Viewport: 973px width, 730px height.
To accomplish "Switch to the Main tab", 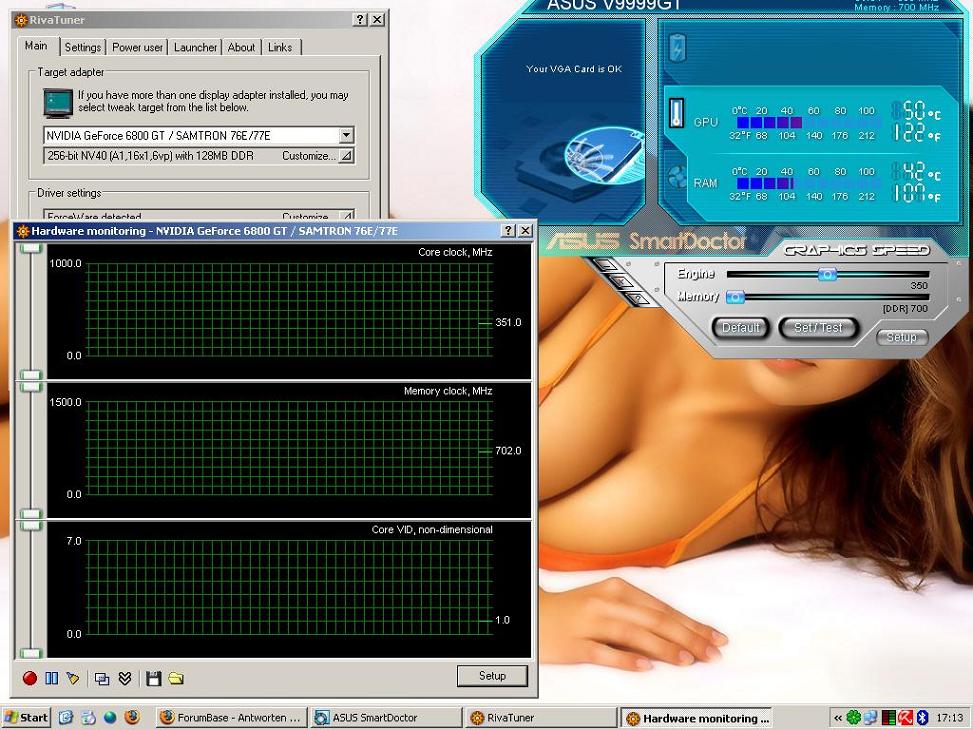I will coord(36,46).
